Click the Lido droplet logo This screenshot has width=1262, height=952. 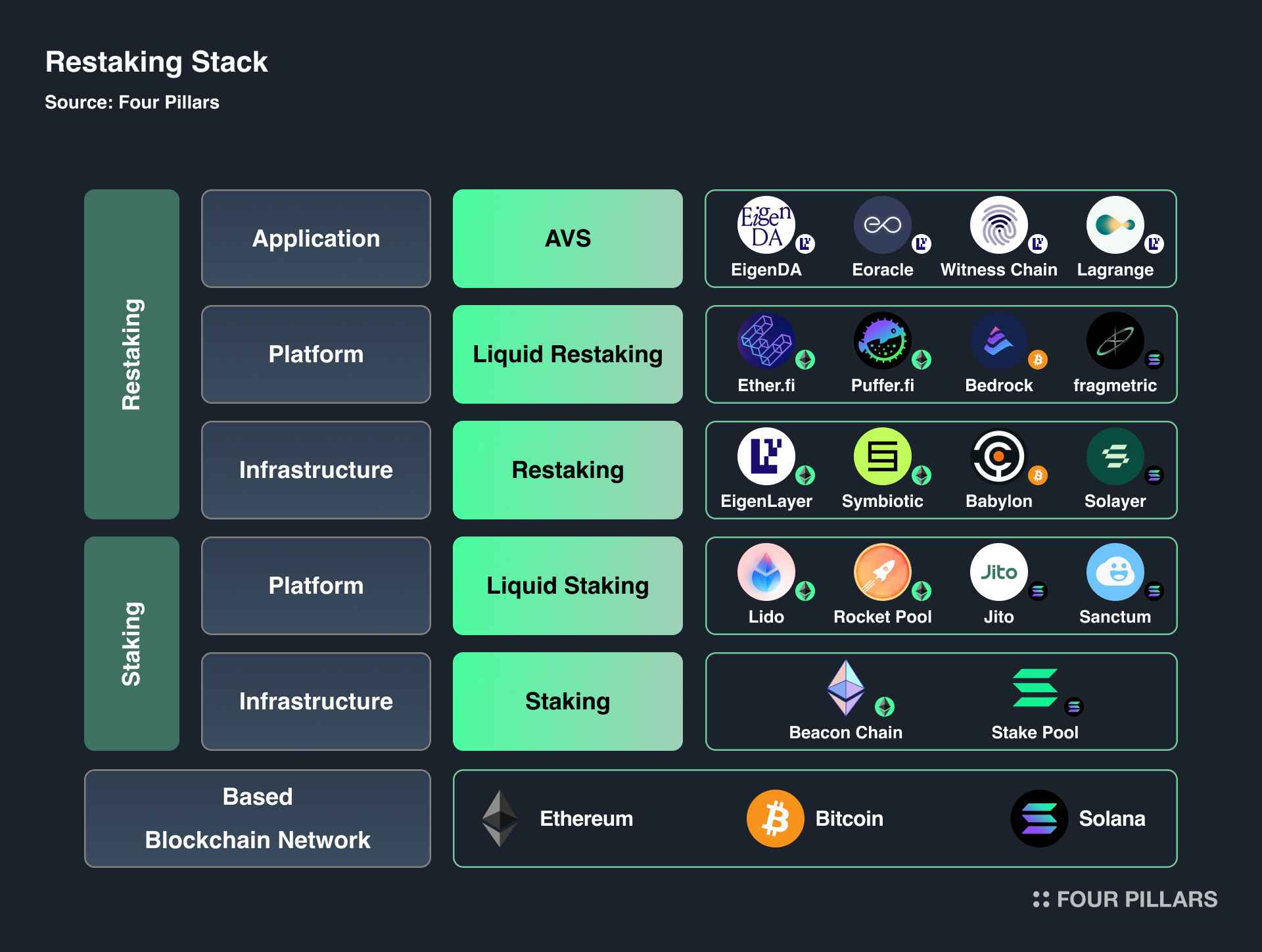[x=766, y=572]
